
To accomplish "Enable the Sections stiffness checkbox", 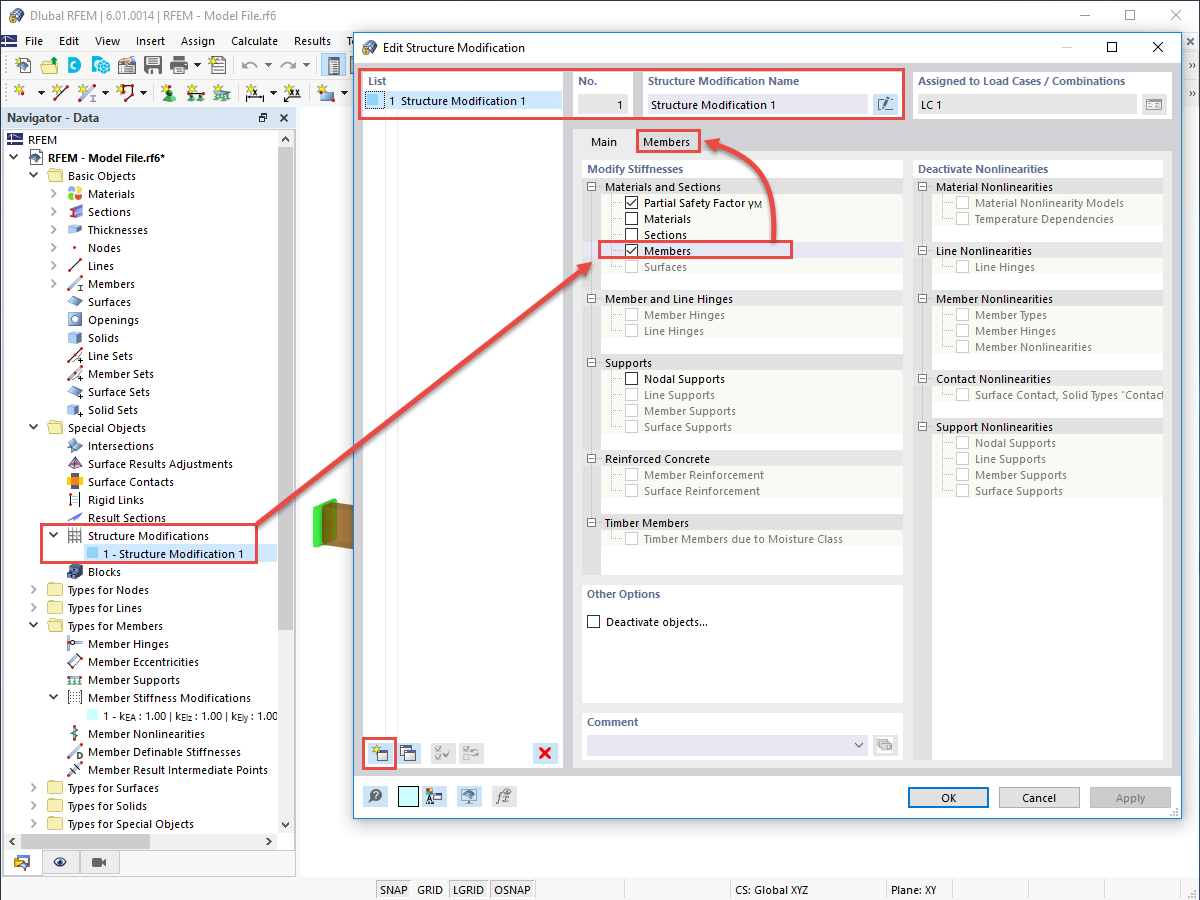I will tap(633, 234).
